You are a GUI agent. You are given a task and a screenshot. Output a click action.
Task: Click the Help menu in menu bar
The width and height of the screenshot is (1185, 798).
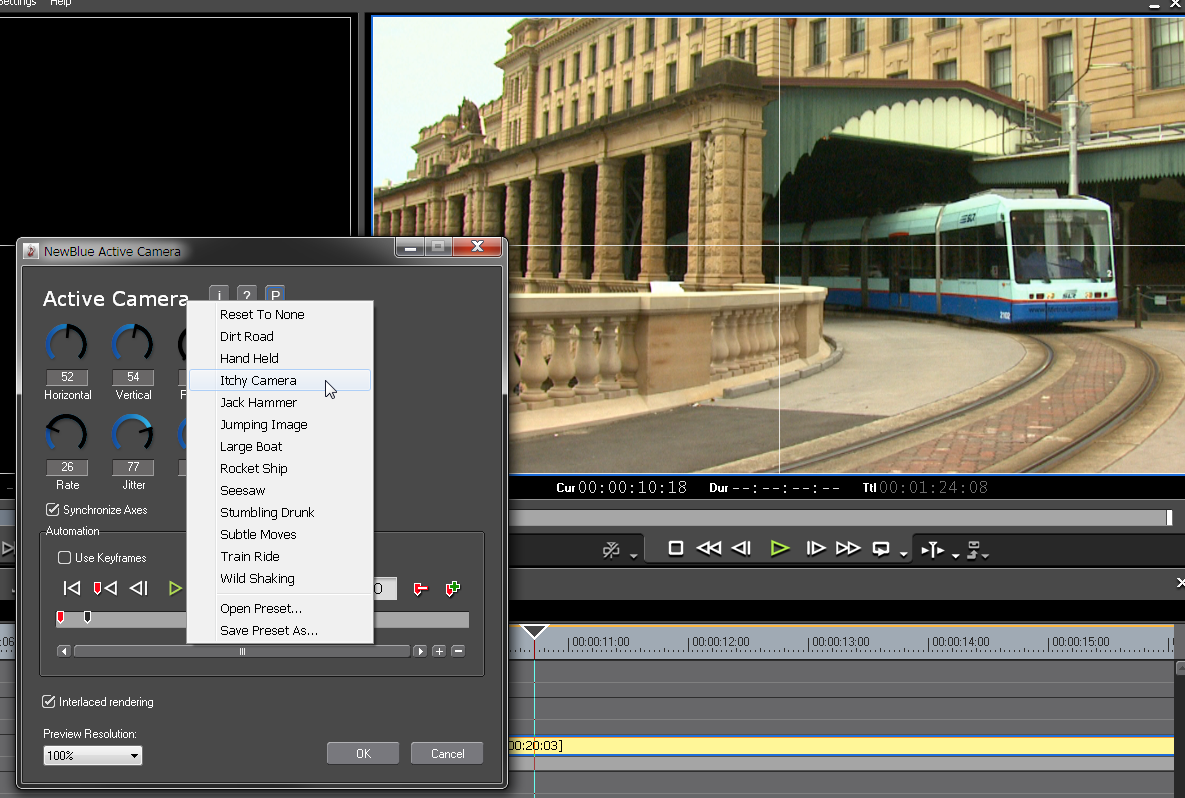tap(60, 3)
